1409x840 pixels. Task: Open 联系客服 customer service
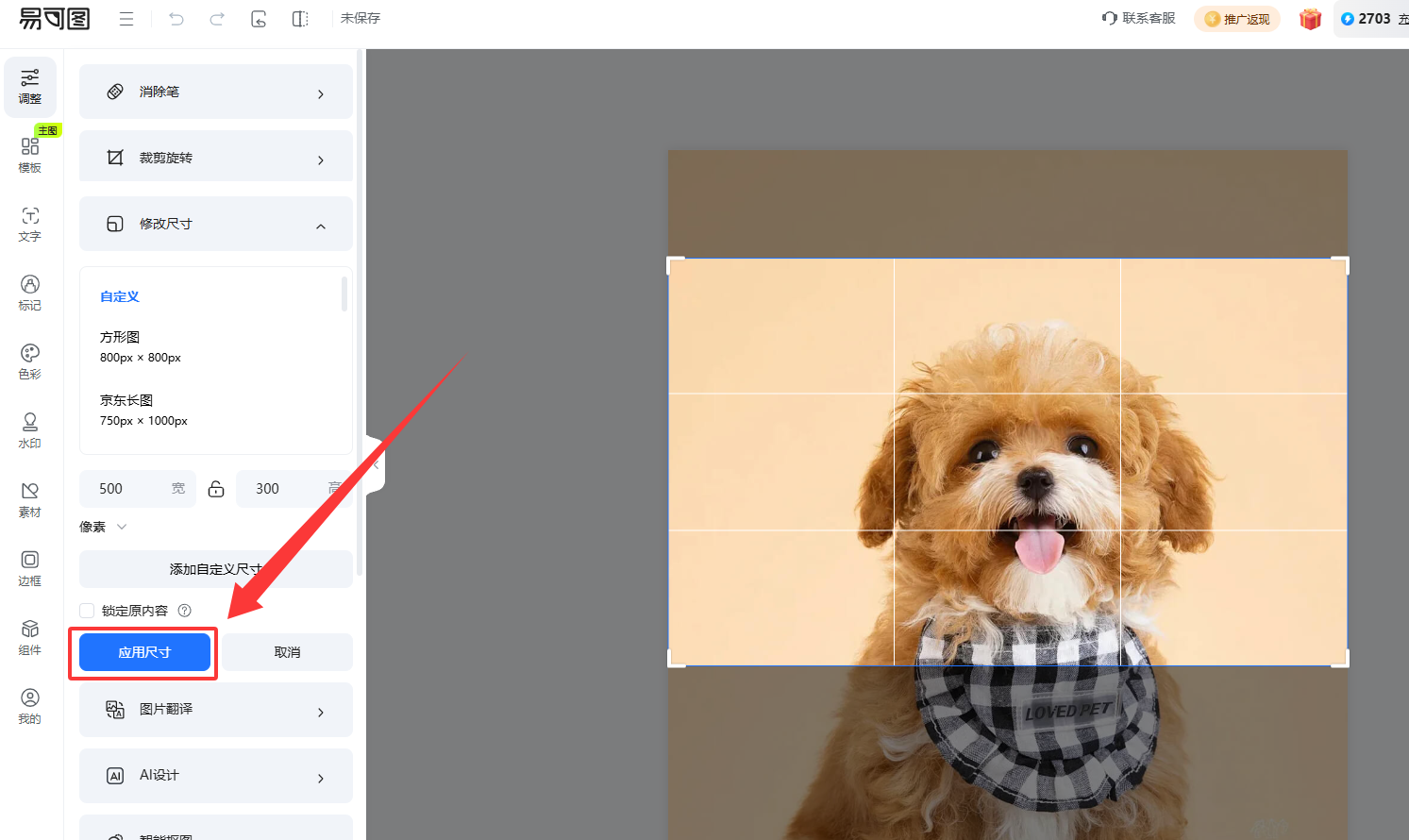tap(1139, 18)
